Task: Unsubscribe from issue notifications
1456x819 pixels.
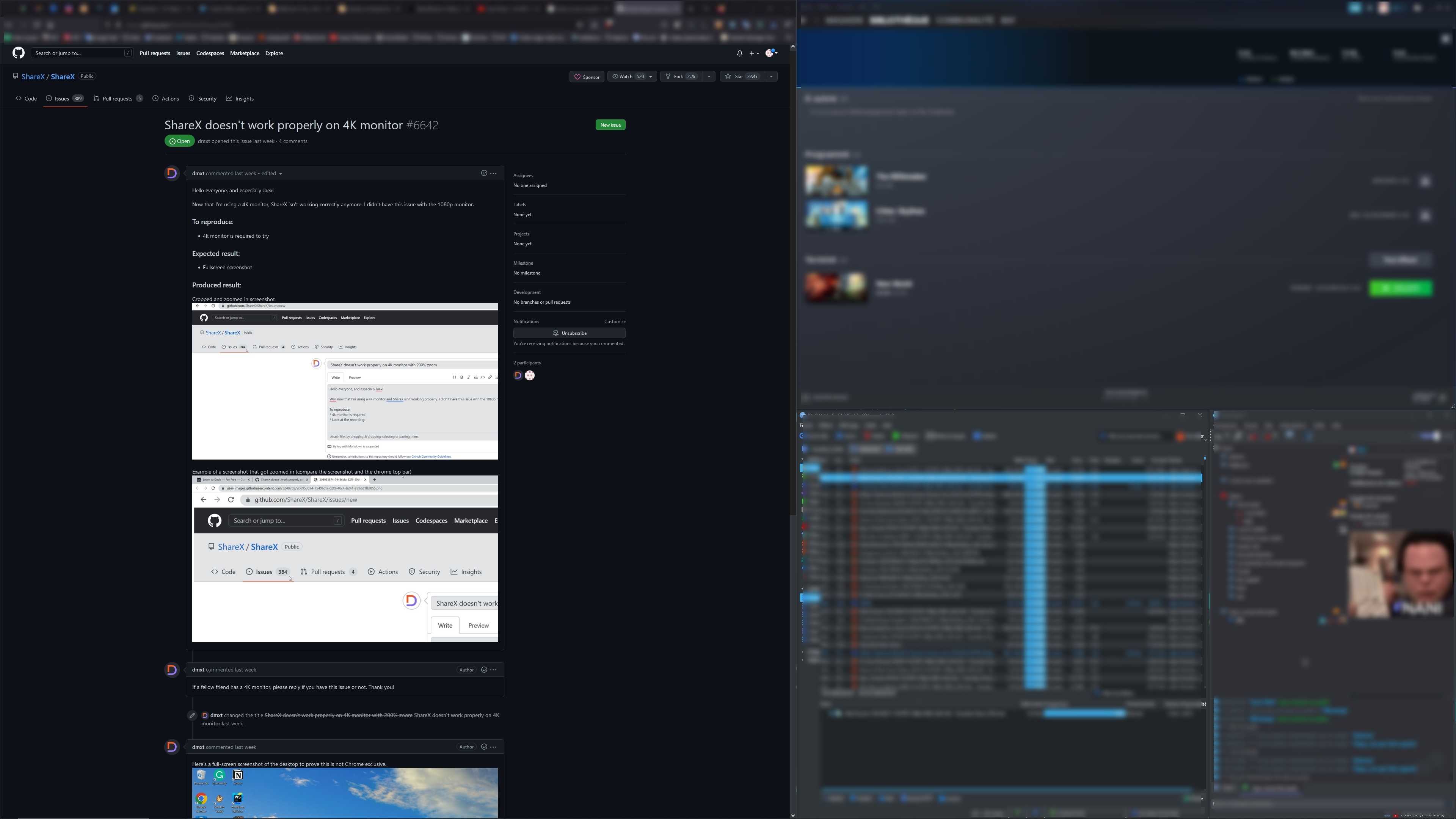Action: [569, 333]
